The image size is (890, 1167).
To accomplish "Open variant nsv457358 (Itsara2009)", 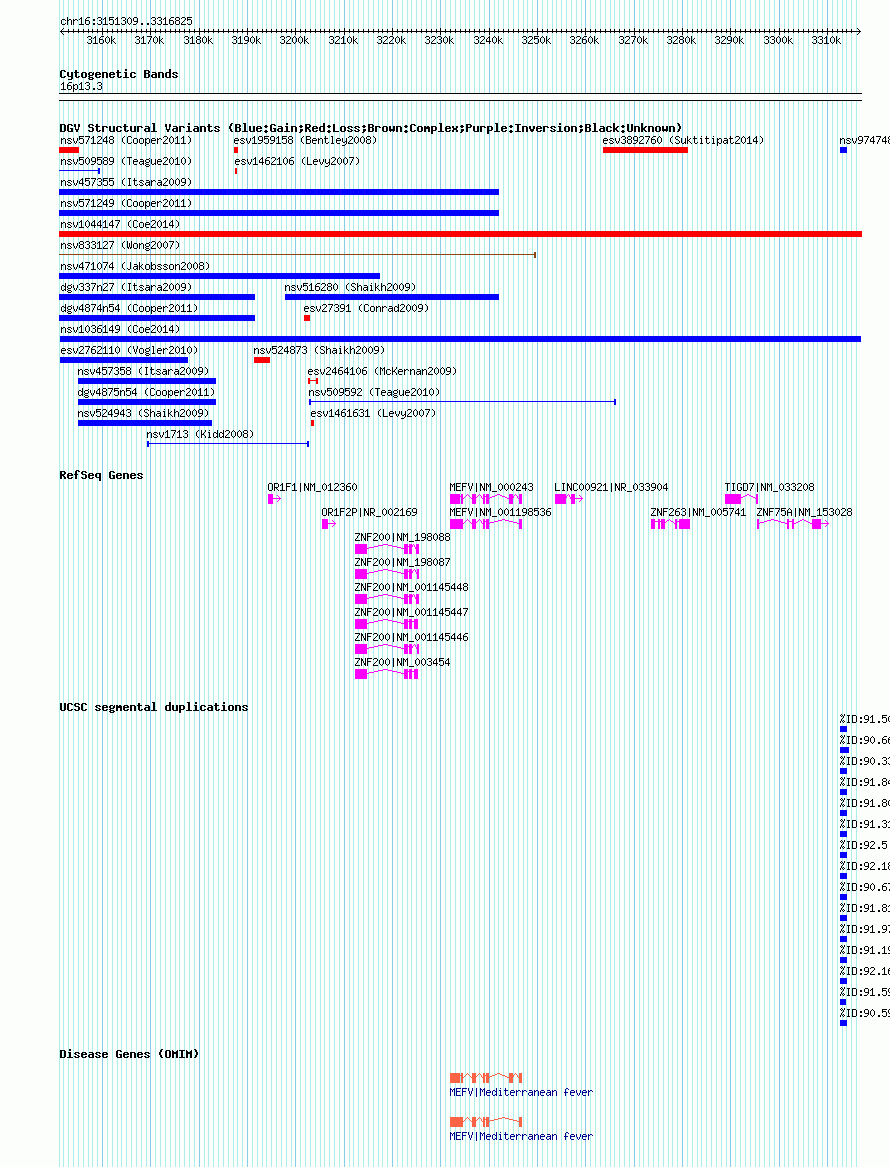I will 143,371.
